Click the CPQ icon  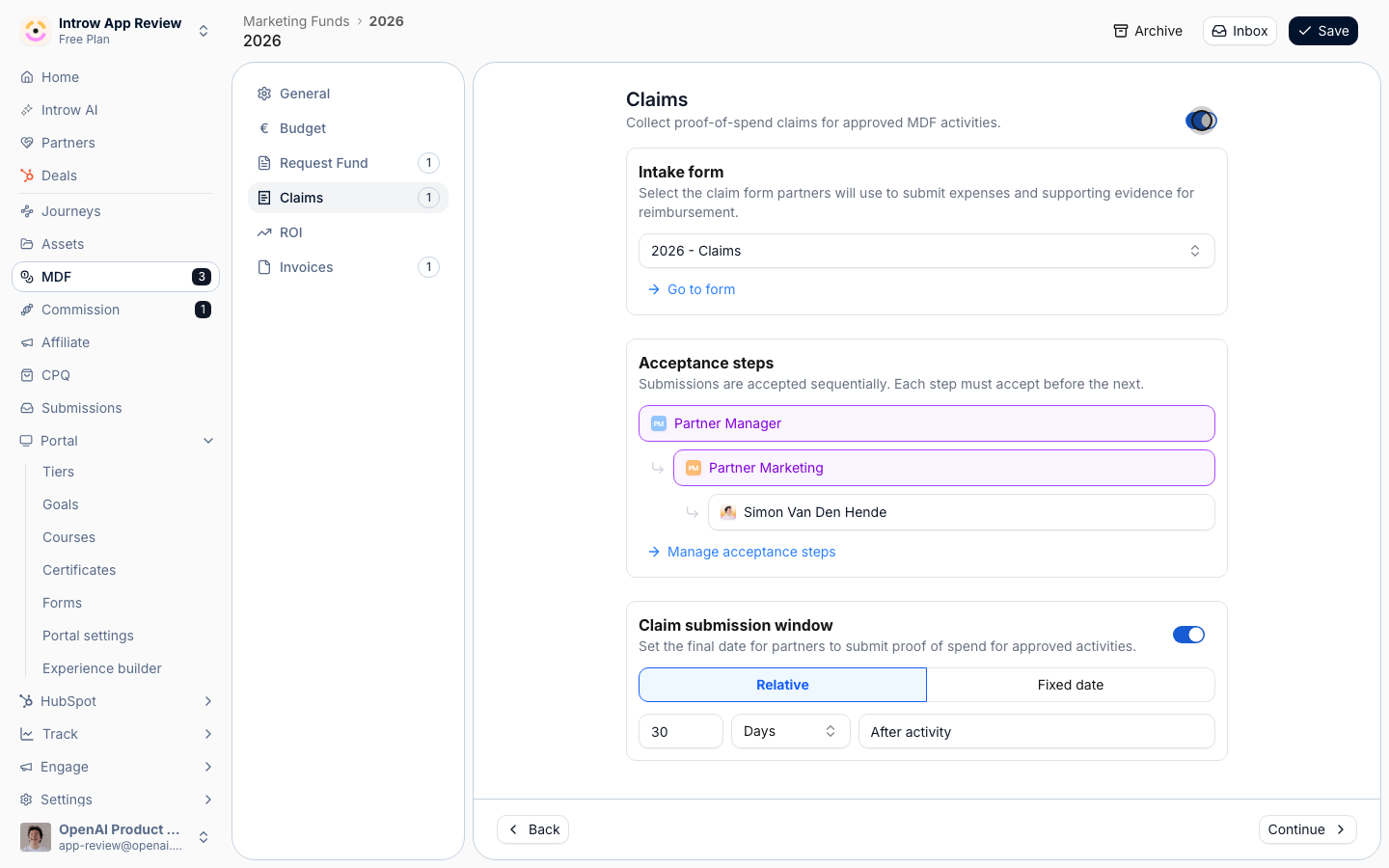pyautogui.click(x=27, y=375)
